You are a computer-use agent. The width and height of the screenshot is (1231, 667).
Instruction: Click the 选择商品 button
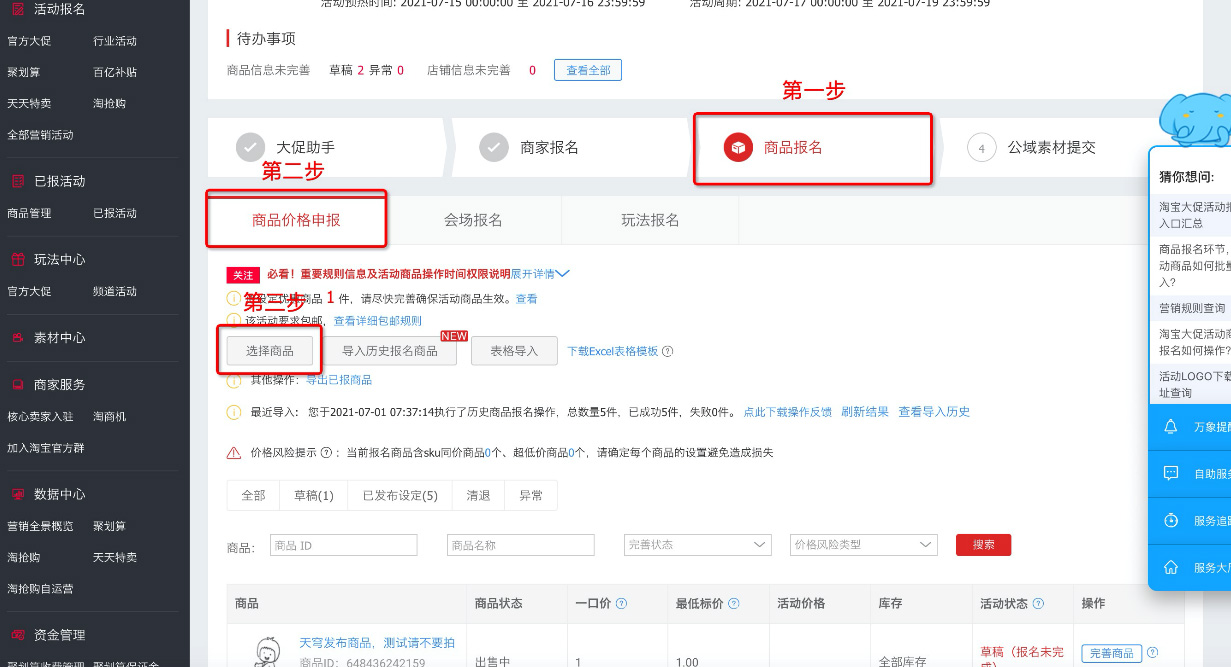click(x=269, y=350)
